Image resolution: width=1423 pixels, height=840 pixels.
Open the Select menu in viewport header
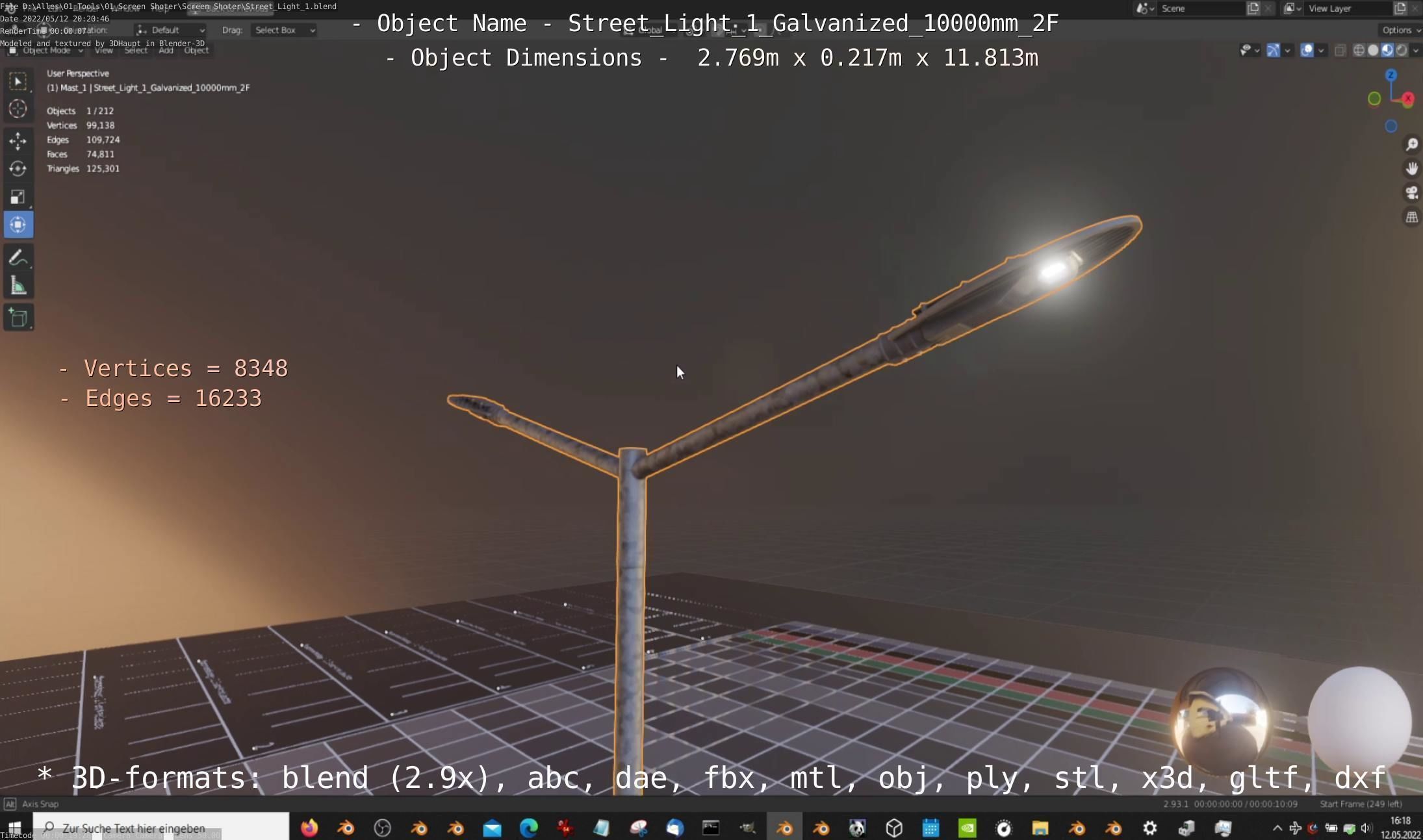136,50
